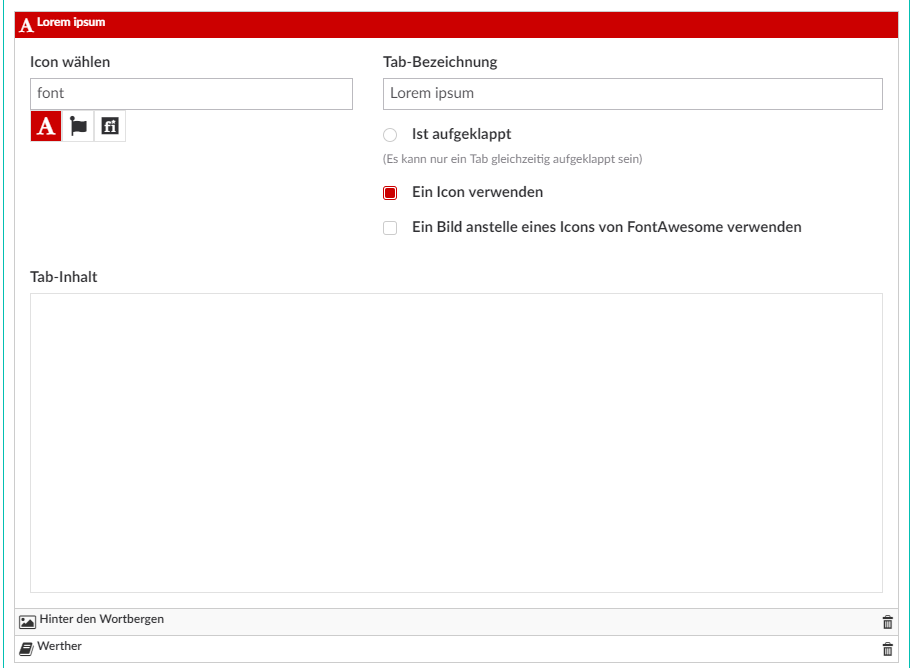Delete the 'Hinter den Wortbergen' tab via trash icon

tap(887, 622)
